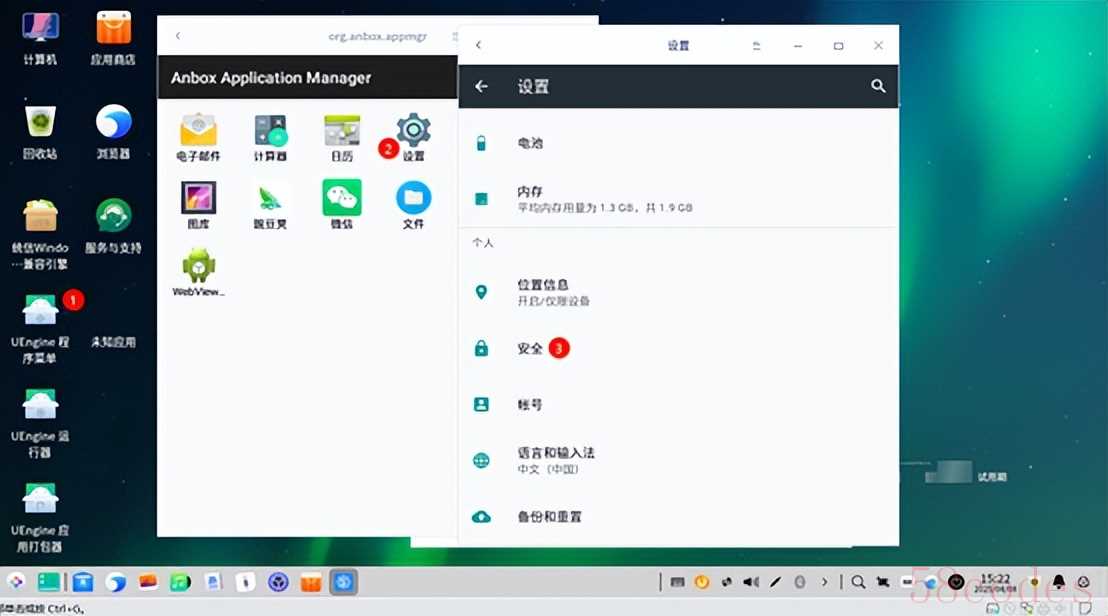The width and height of the screenshot is (1108, 616).
Task: Open the green music icon in taskbar
Action: coord(180,581)
